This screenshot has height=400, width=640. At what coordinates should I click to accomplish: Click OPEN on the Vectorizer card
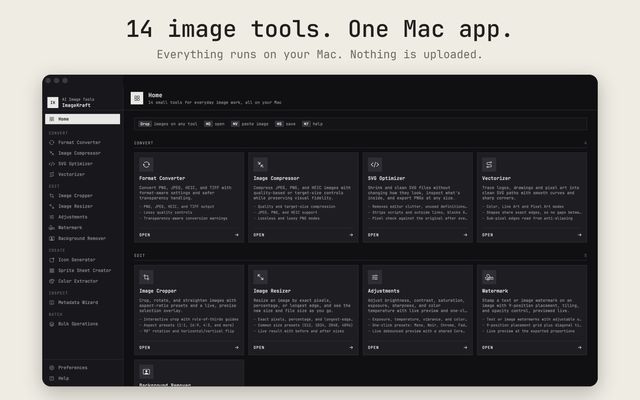coord(487,235)
